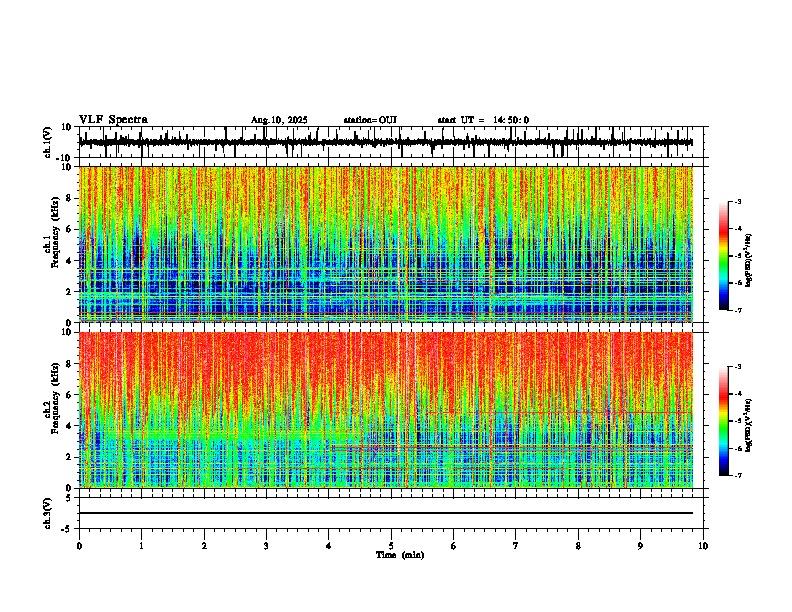Click the "-3" label on ch.1 color bar
Screen dimensions: 792x612
coord(737,201)
